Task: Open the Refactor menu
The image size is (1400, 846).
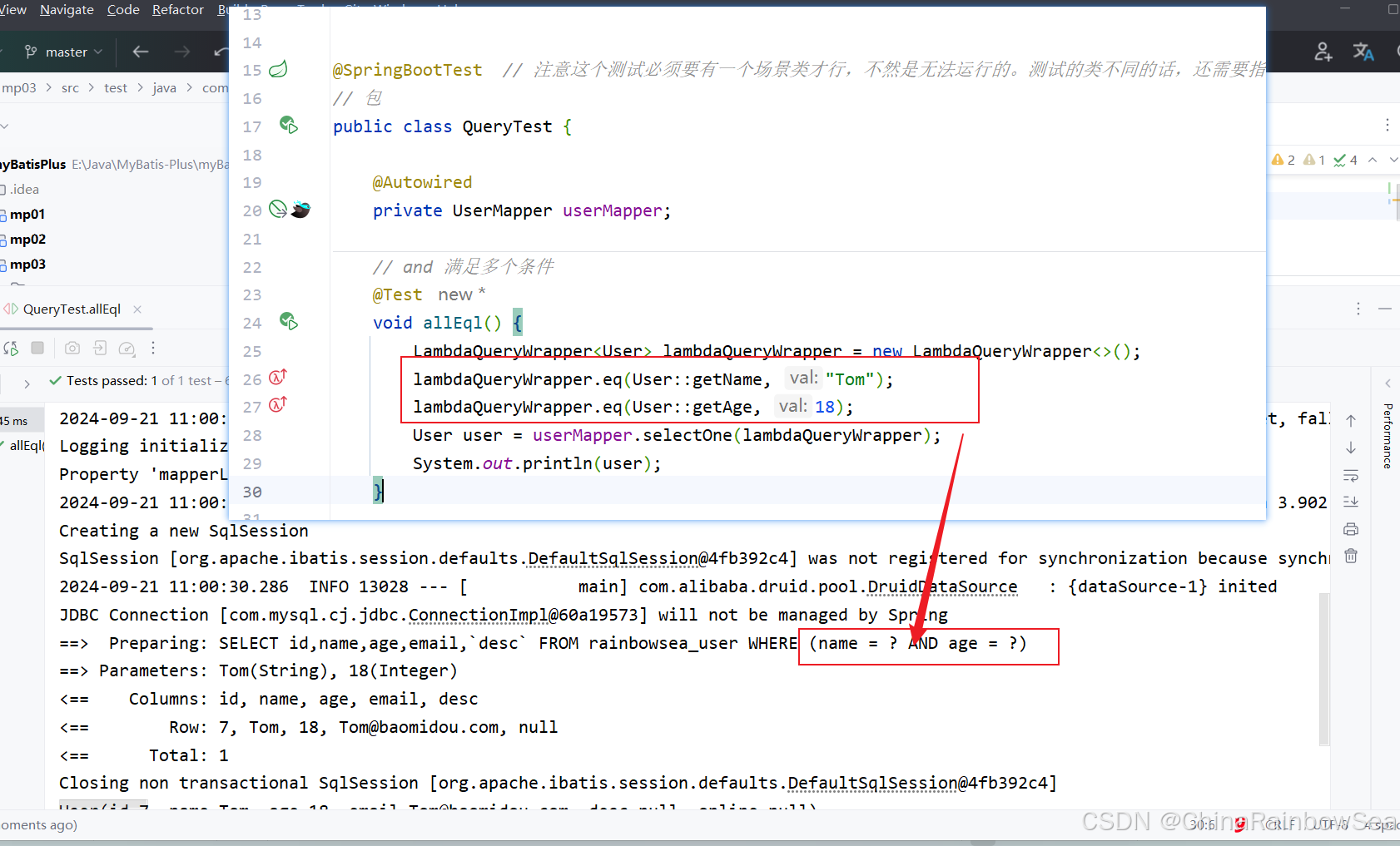Action: point(178,9)
